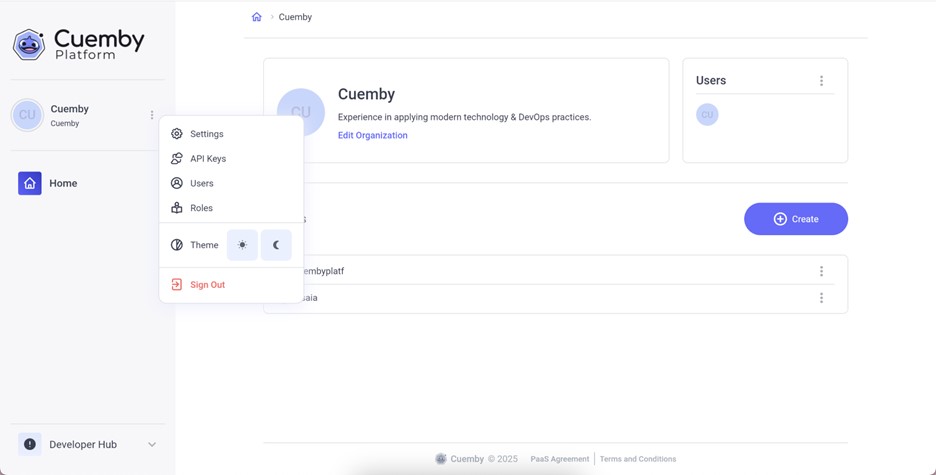Click the Developer Hub icon

[30, 444]
